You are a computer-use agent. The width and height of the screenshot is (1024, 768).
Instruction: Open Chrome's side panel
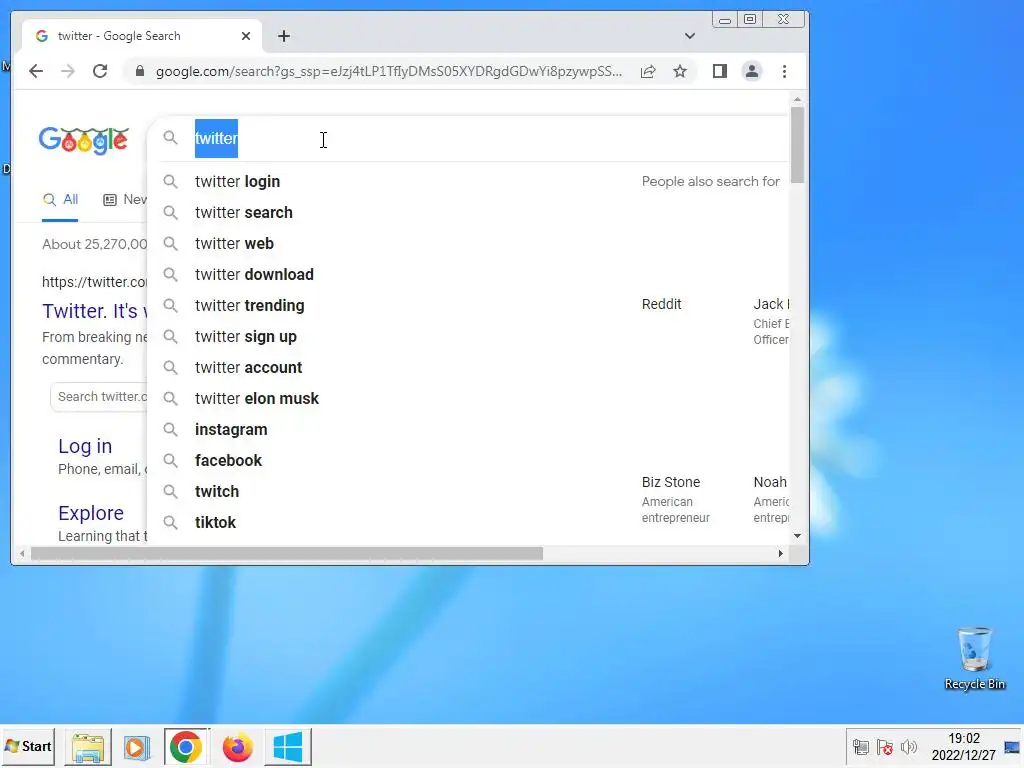pos(720,71)
